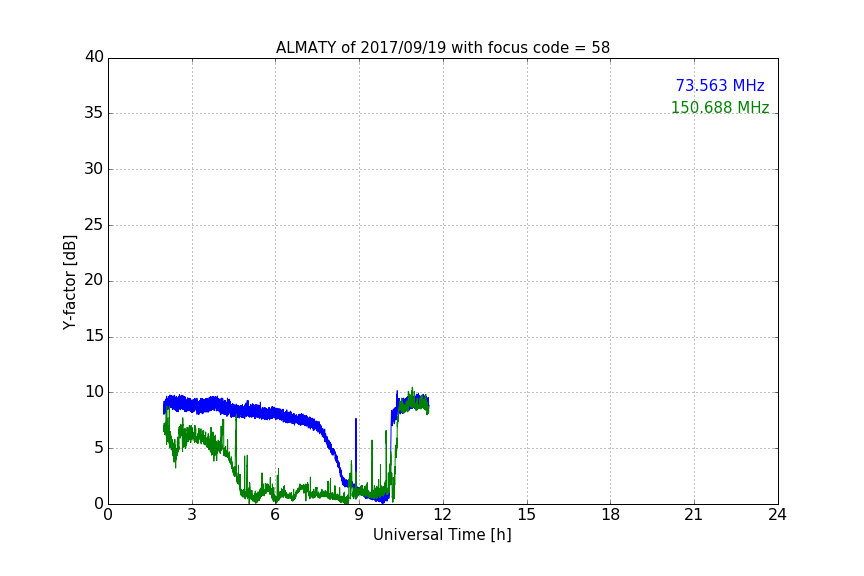The height and width of the screenshot is (576, 864).
Task: Click the x-axis tick label '18'
Action: pyautogui.click(x=611, y=515)
